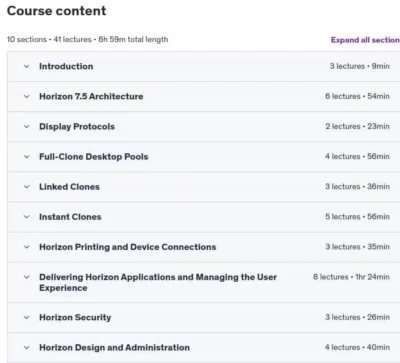Expand Full-Clone Desktop Pools chevron

[x=27, y=157]
